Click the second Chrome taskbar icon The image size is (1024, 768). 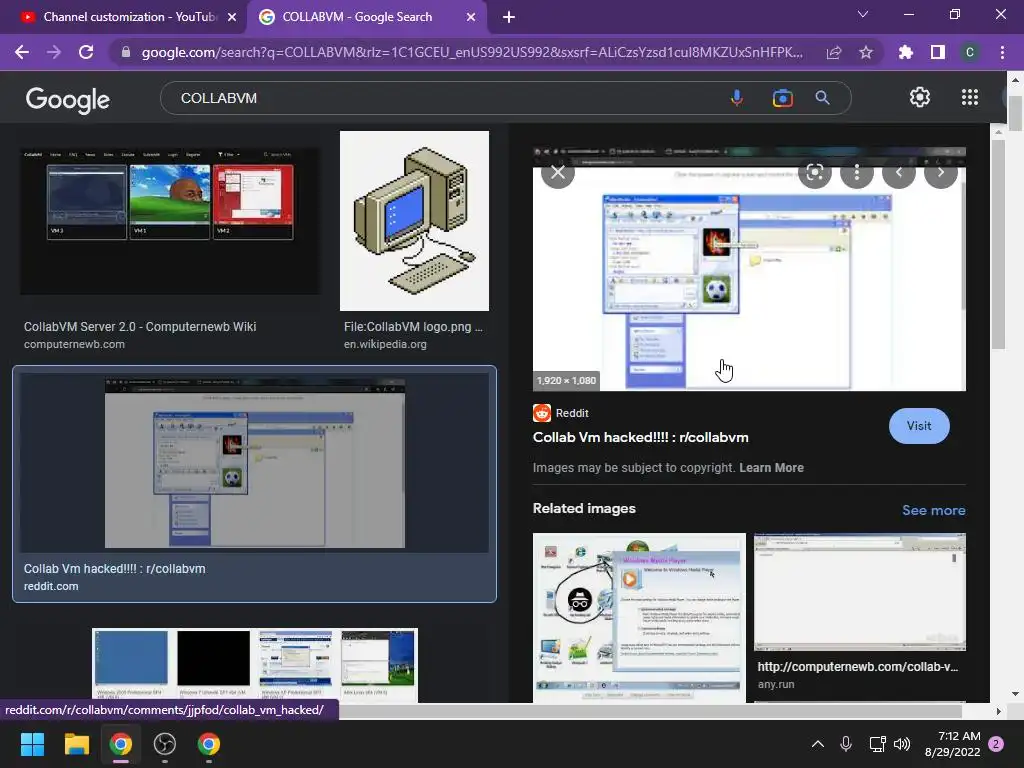208,744
